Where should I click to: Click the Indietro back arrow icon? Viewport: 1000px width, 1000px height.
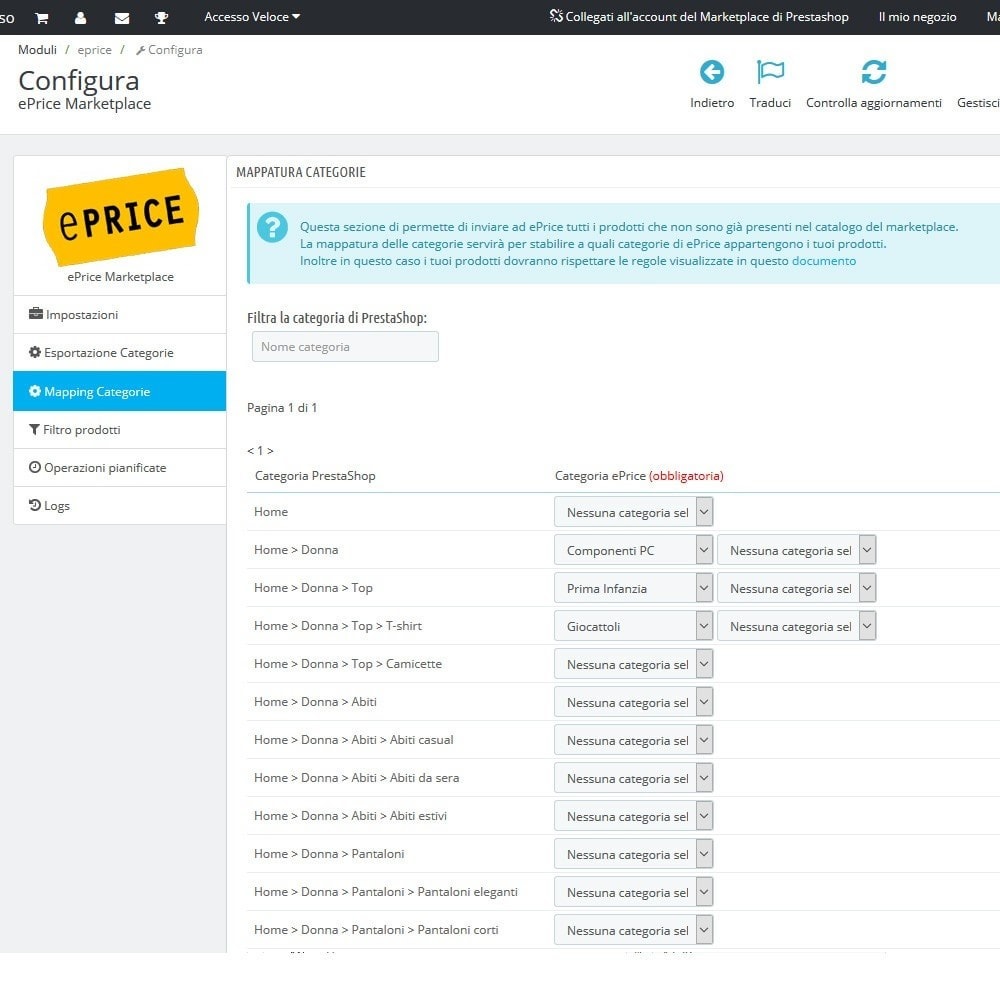[712, 72]
